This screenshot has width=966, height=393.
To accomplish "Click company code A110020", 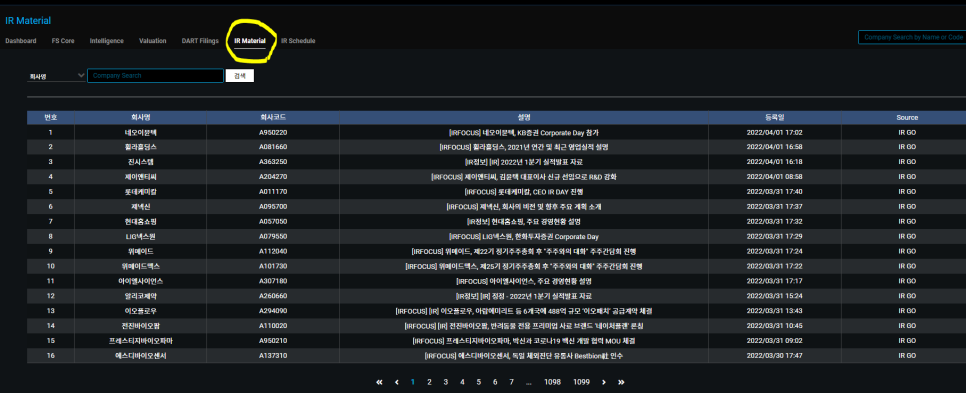I will (273, 326).
